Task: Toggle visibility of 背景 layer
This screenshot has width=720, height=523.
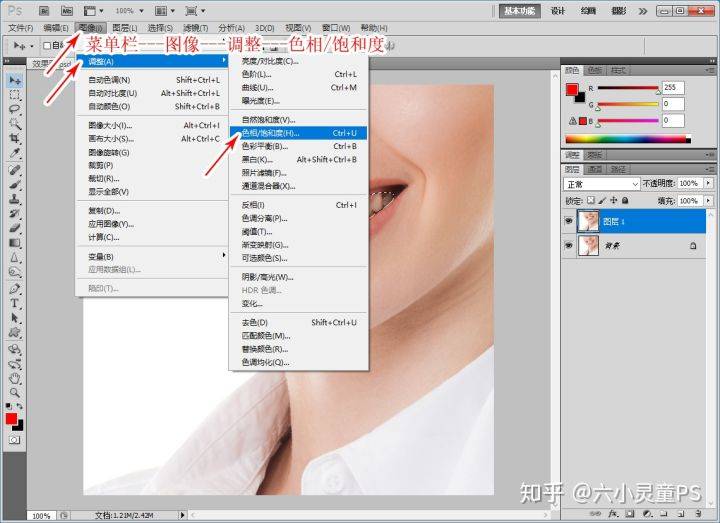Action: (569, 246)
